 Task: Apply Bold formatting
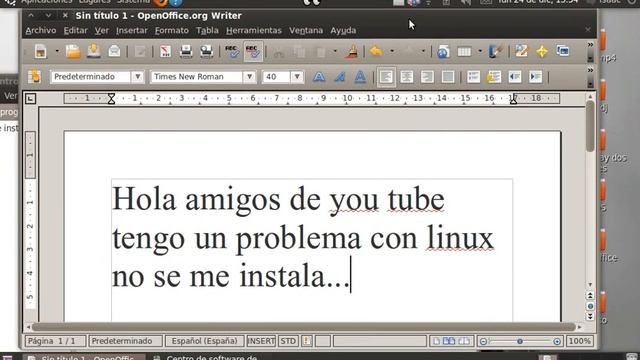(x=319, y=77)
